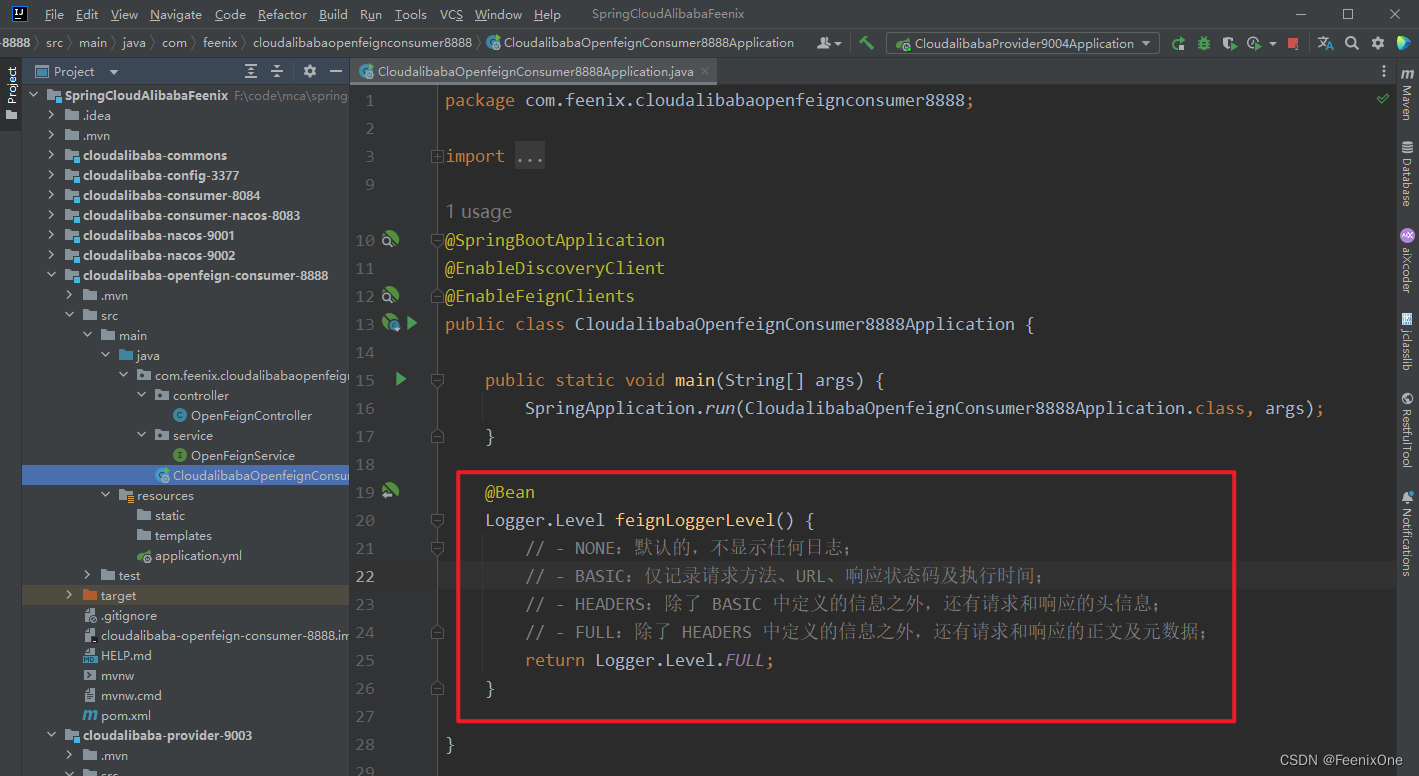Click the run gutter arrow beside main method

(401, 379)
